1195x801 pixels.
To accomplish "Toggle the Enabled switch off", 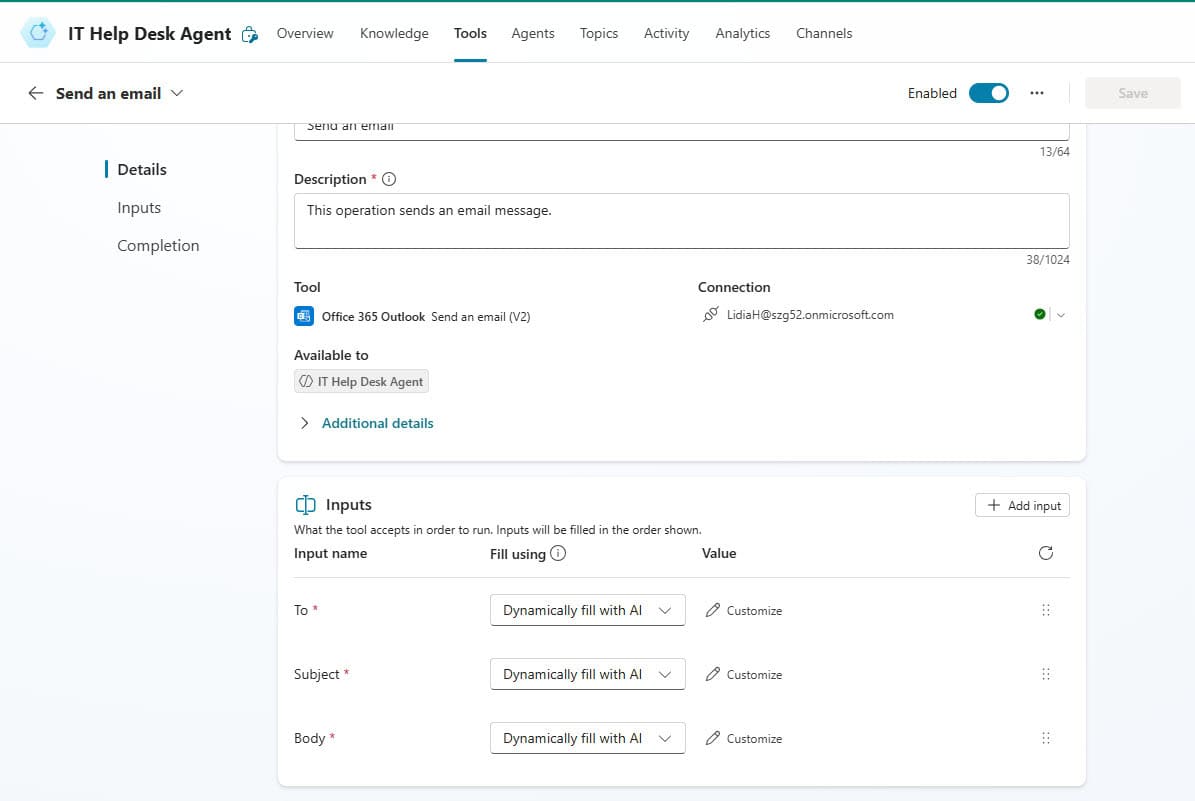I will (x=988, y=93).
